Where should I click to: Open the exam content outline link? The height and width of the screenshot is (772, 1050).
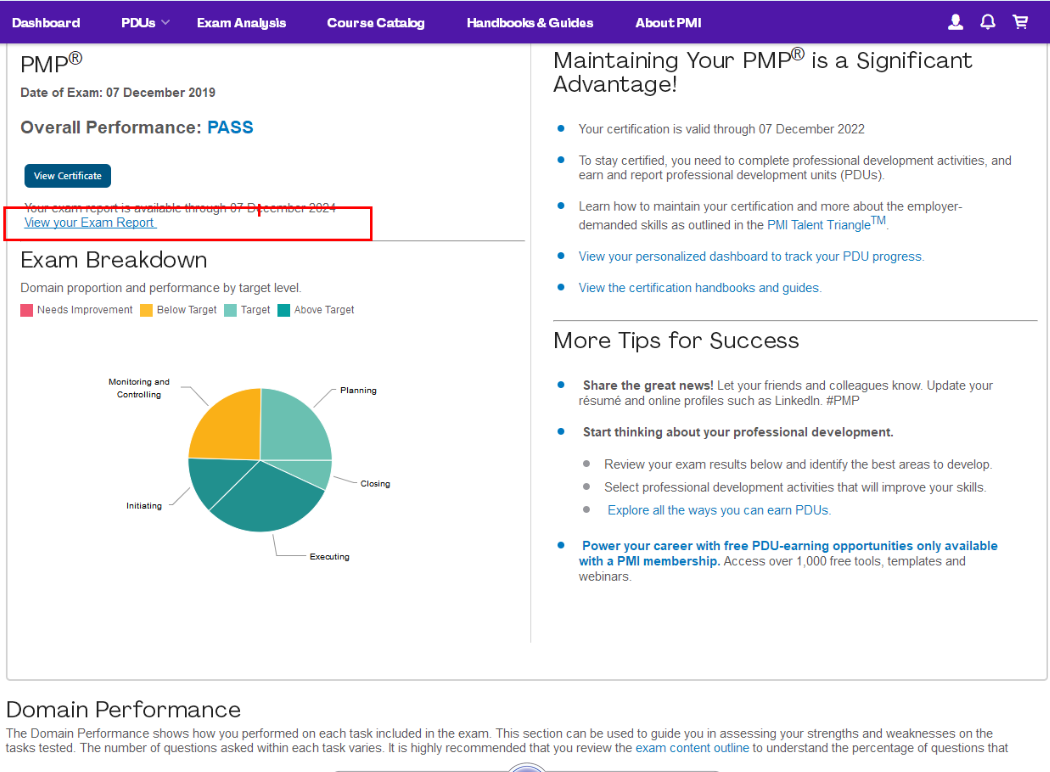tap(692, 747)
